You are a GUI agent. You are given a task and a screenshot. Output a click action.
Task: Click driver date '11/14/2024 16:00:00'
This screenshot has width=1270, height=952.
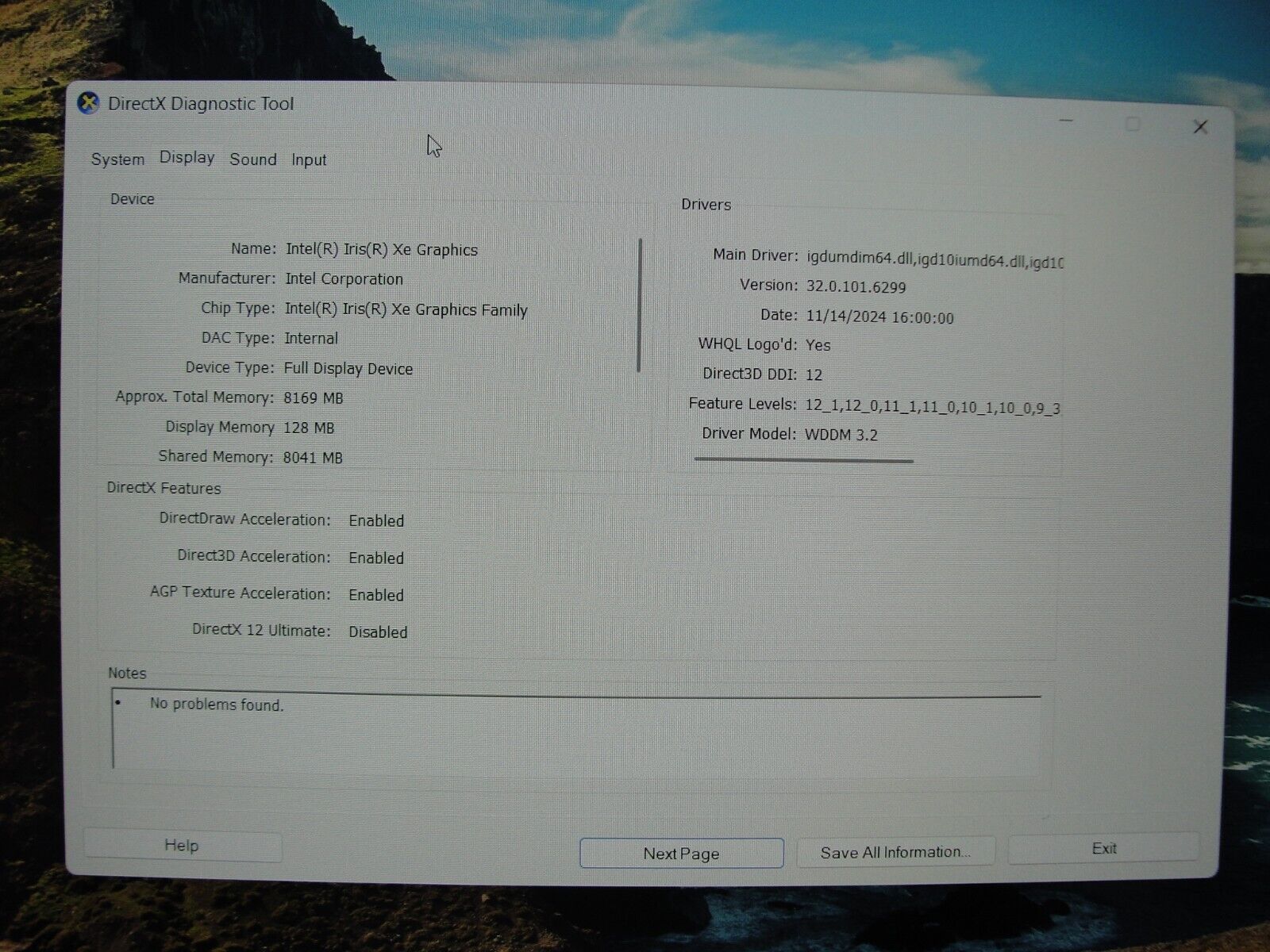pos(879,317)
